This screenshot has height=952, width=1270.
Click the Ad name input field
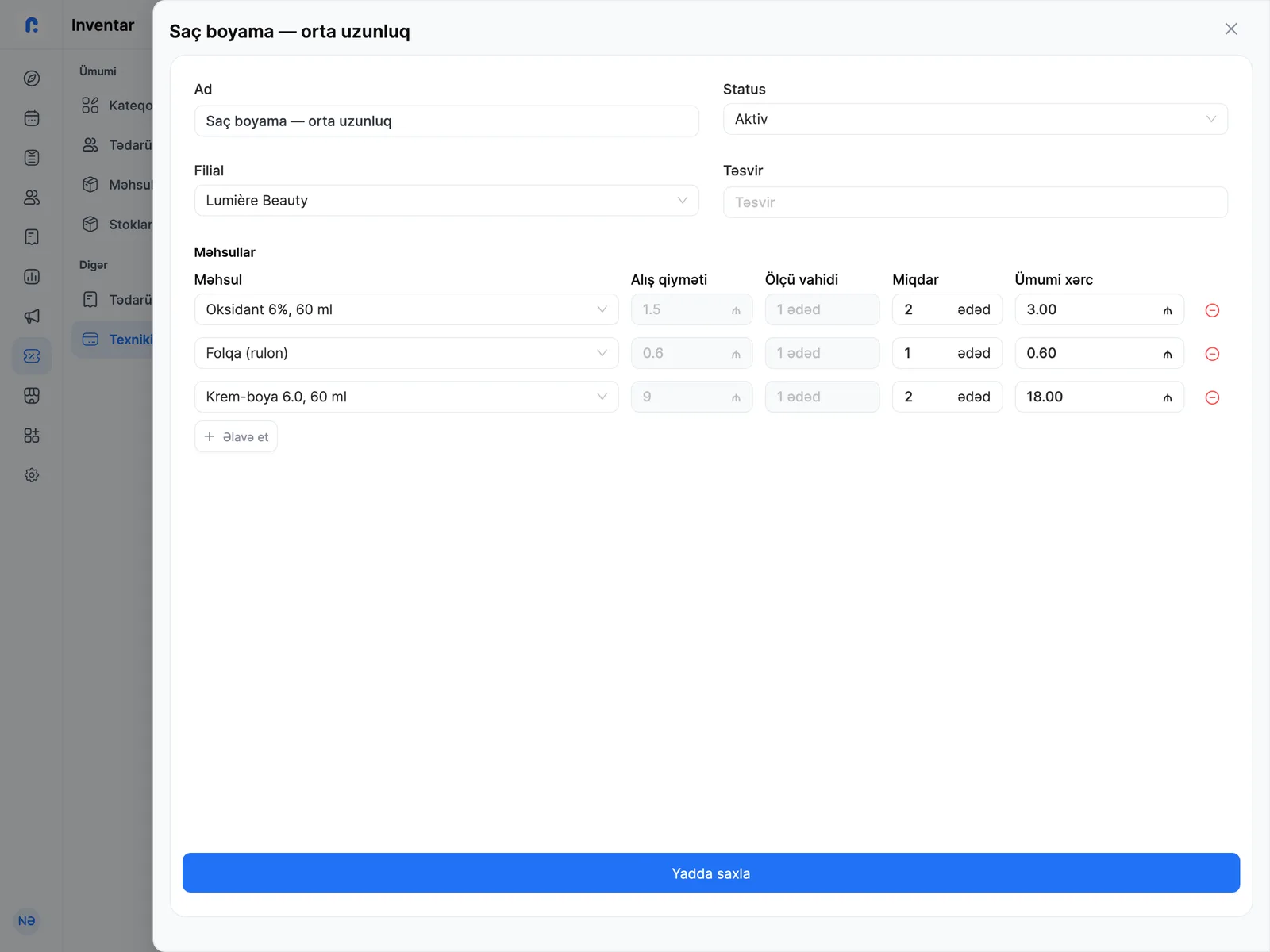447,121
